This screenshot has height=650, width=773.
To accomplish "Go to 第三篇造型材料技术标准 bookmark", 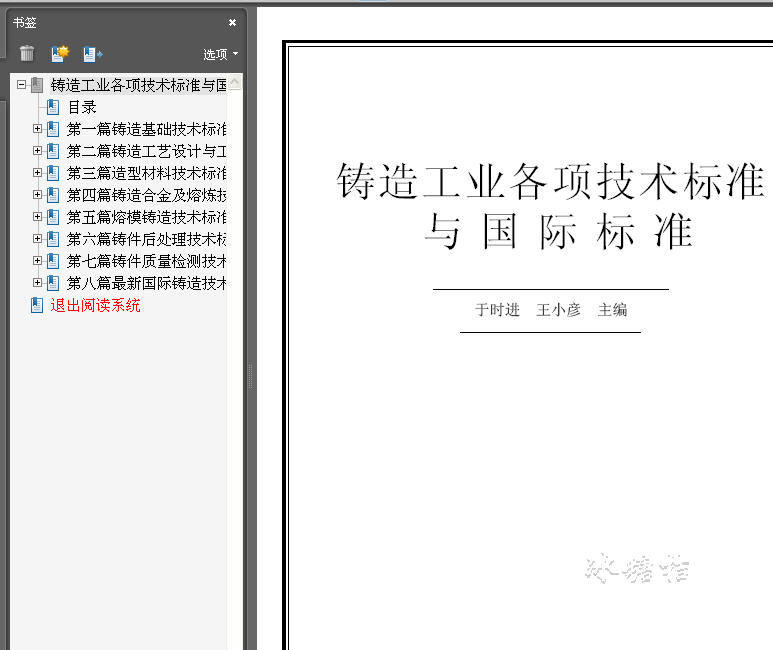I will [146, 173].
